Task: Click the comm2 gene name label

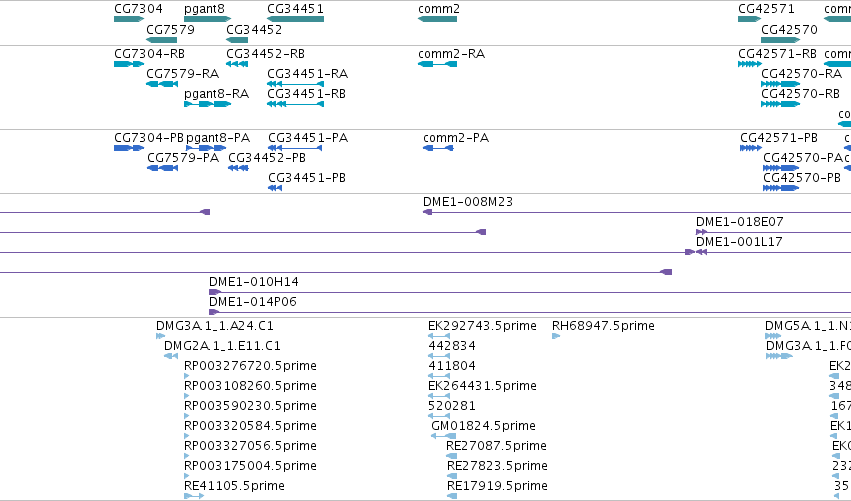Action: [x=439, y=9]
